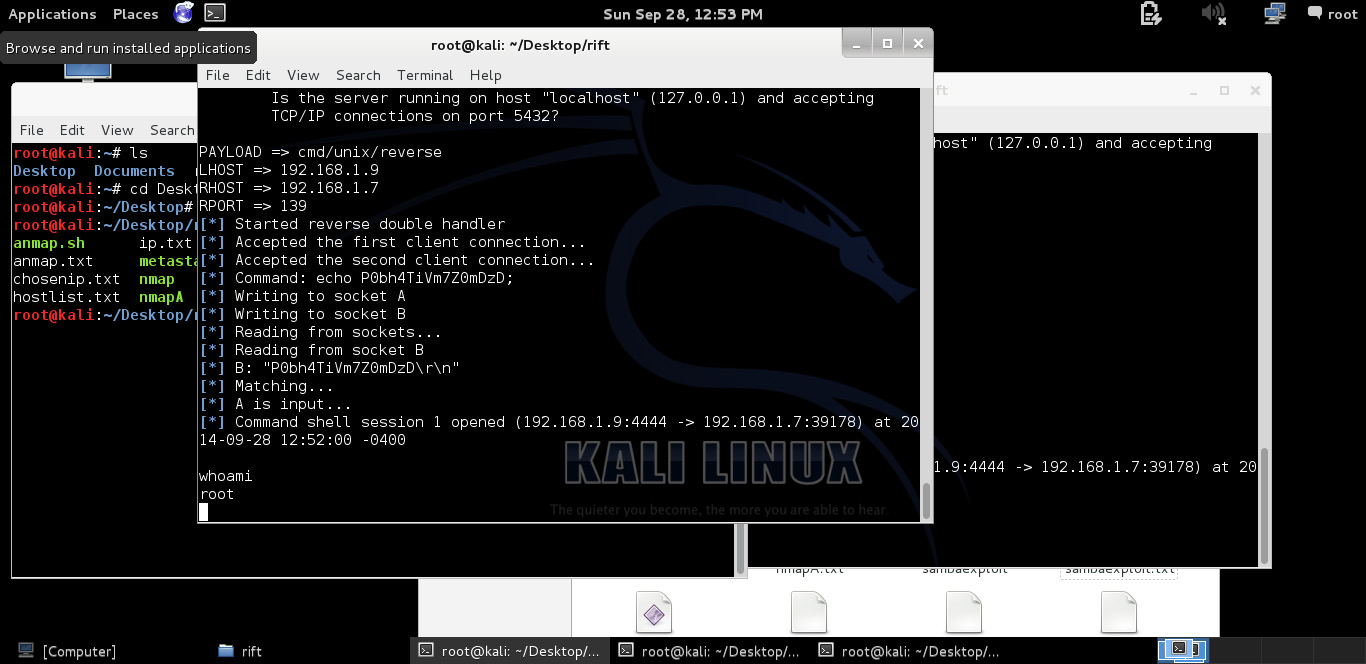Open View menu in left terminal window
1366x664 pixels.
click(117, 130)
